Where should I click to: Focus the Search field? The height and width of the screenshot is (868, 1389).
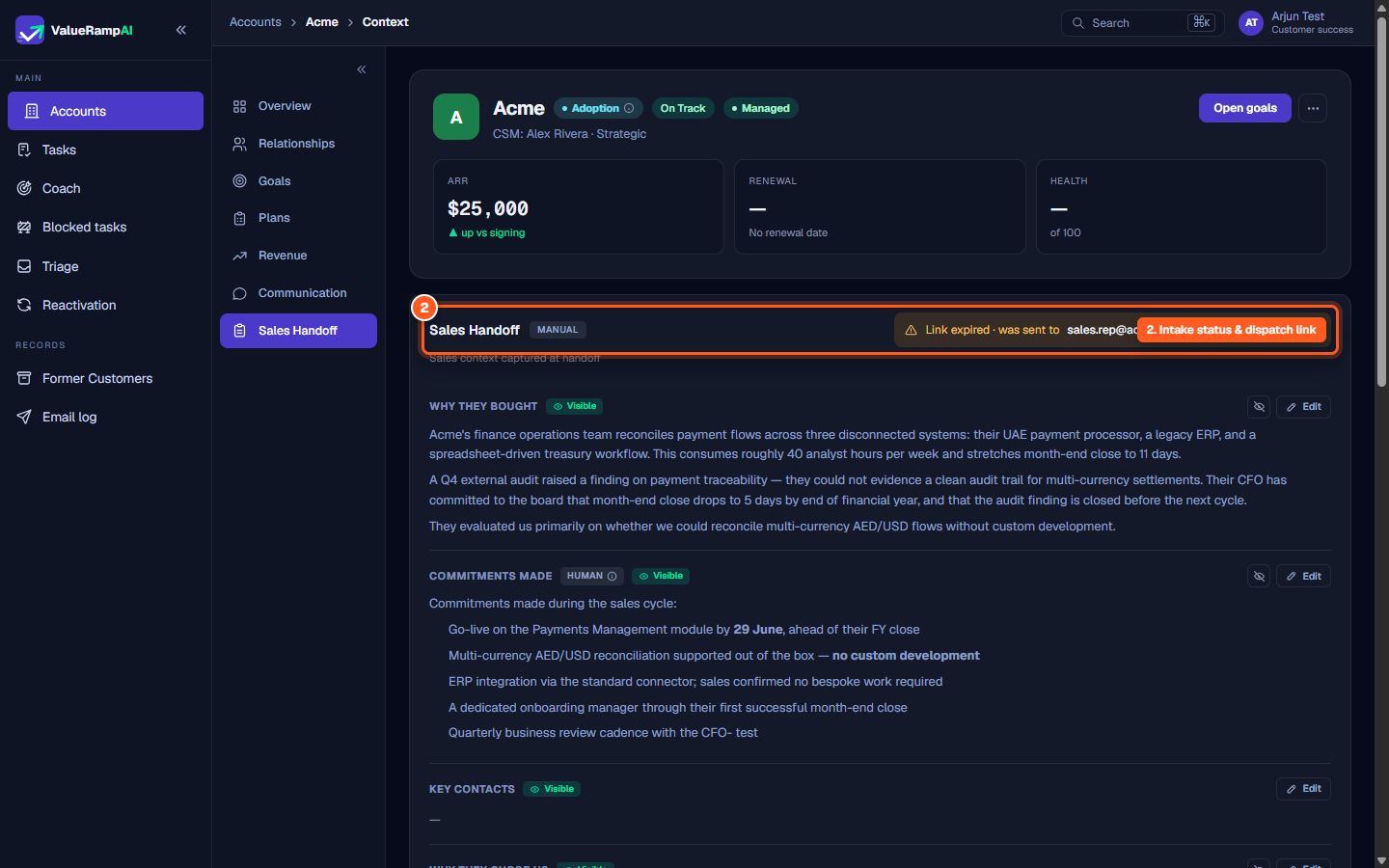(1142, 23)
